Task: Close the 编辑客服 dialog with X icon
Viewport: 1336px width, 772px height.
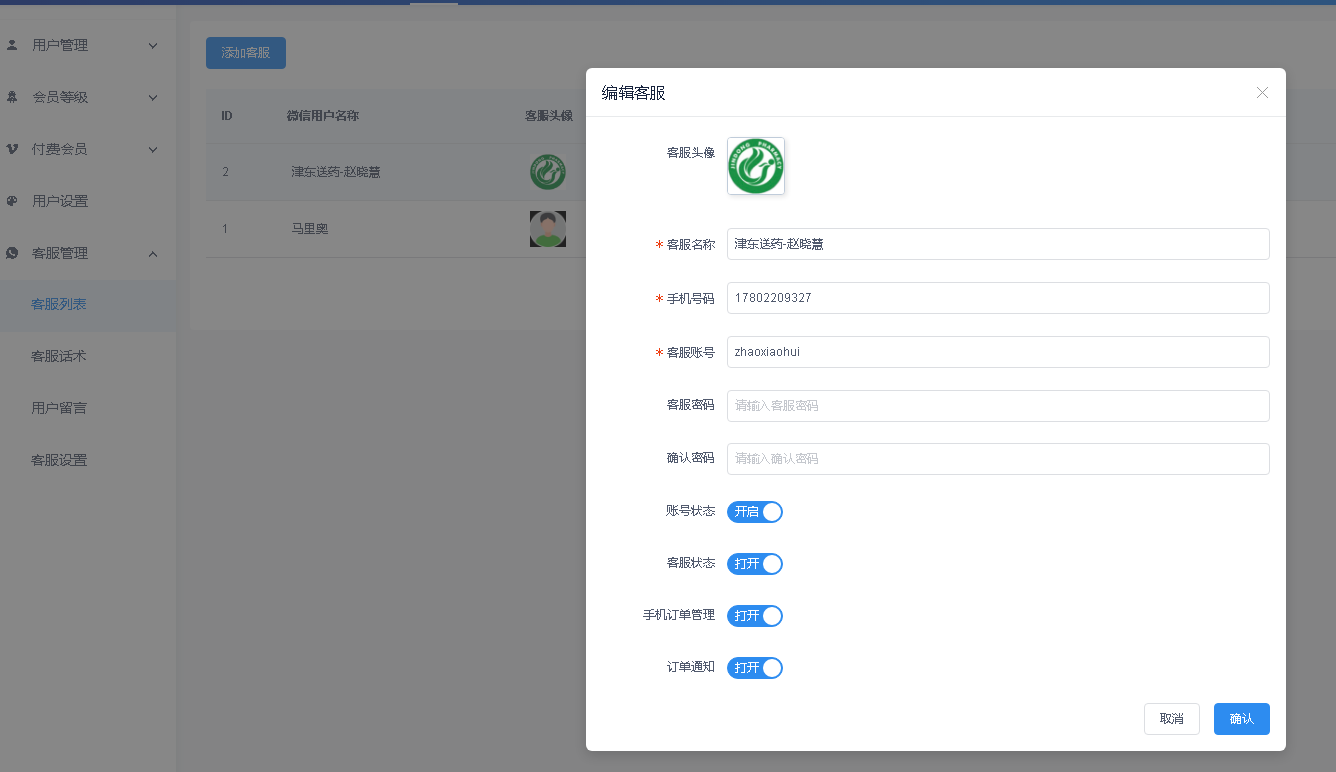Action: (x=1262, y=93)
